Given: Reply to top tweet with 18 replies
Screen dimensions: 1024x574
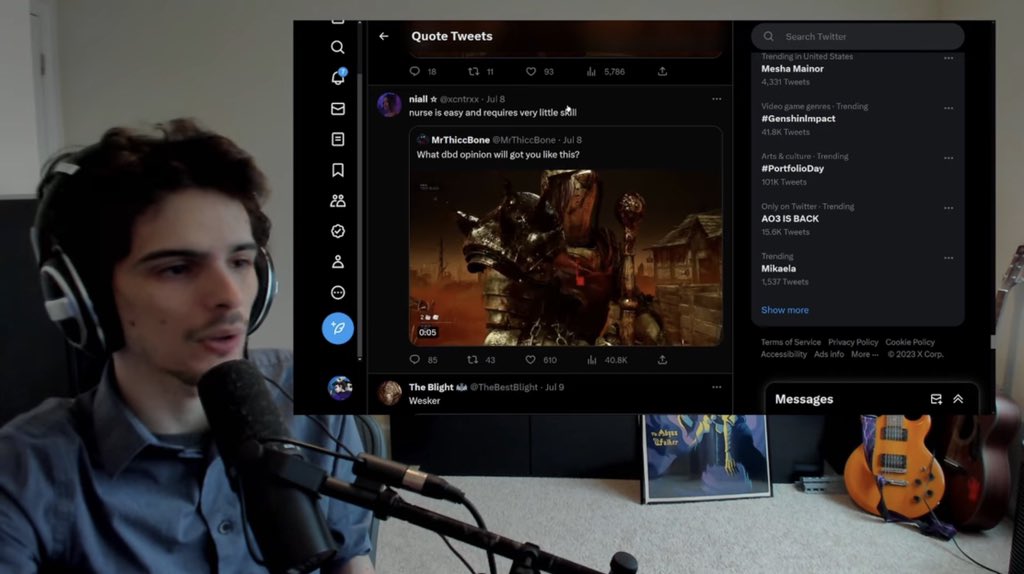Looking at the screenshot, I should point(415,71).
